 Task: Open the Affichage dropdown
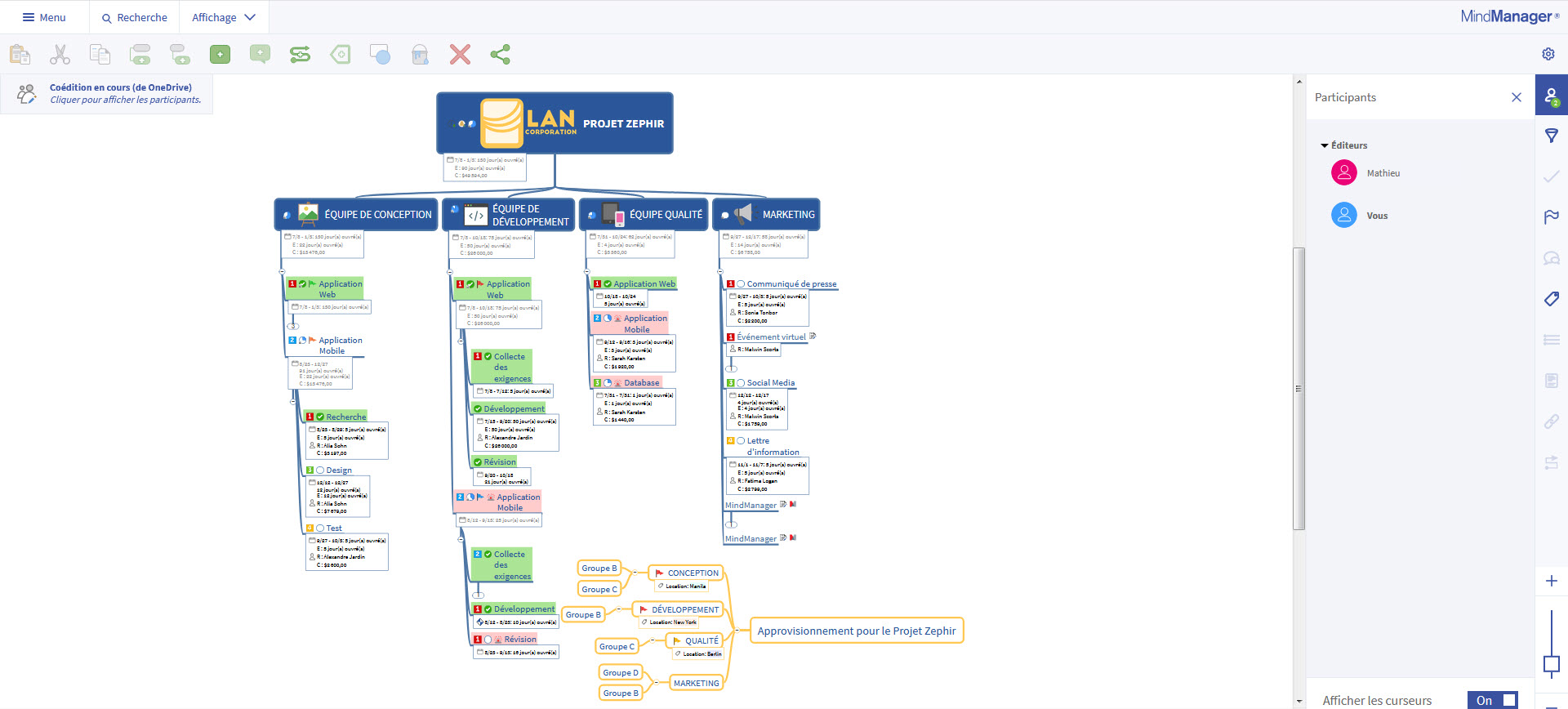(223, 17)
